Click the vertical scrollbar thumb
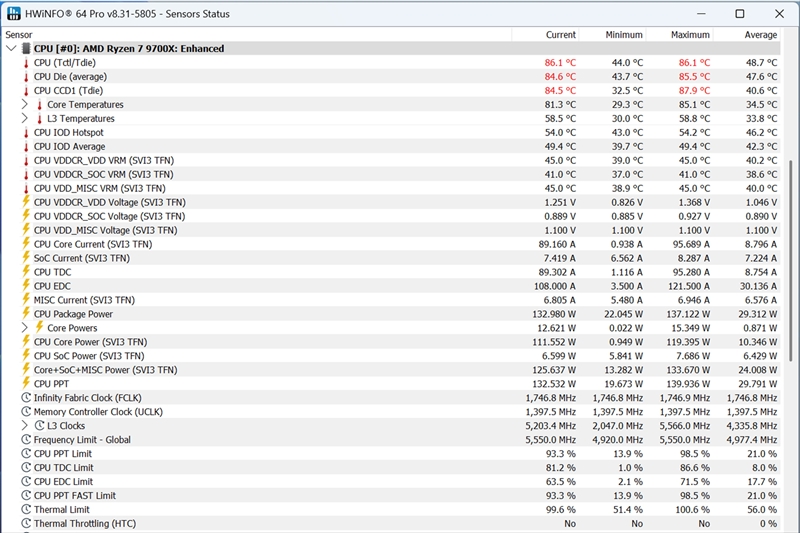This screenshot has width=800, height=533. (x=791, y=259)
